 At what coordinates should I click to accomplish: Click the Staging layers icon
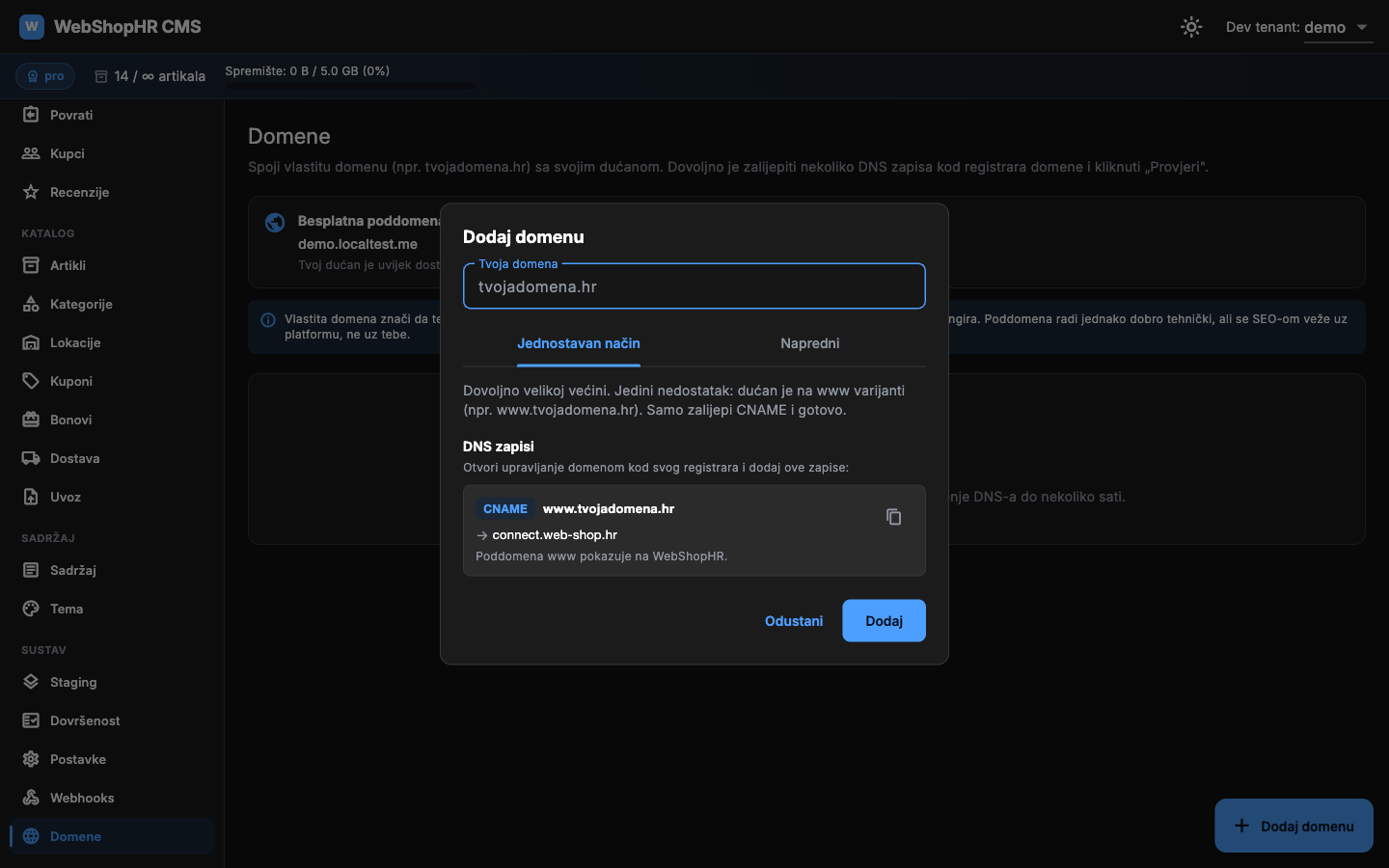pyautogui.click(x=31, y=682)
